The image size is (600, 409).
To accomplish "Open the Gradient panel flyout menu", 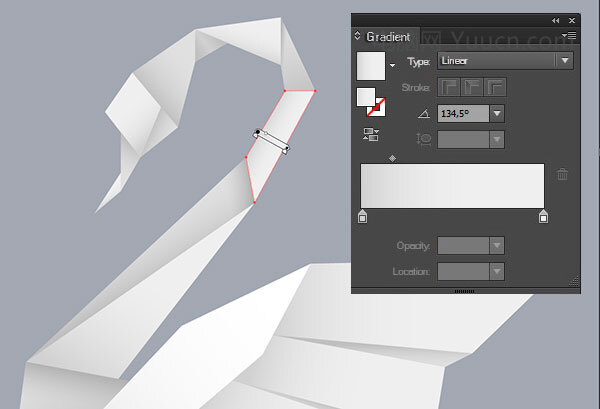I will pos(569,36).
